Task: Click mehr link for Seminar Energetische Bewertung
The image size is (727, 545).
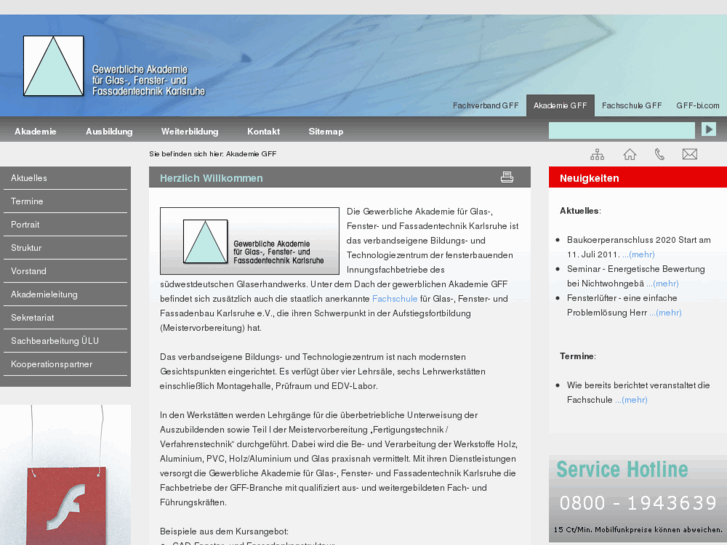Action: 663,283
